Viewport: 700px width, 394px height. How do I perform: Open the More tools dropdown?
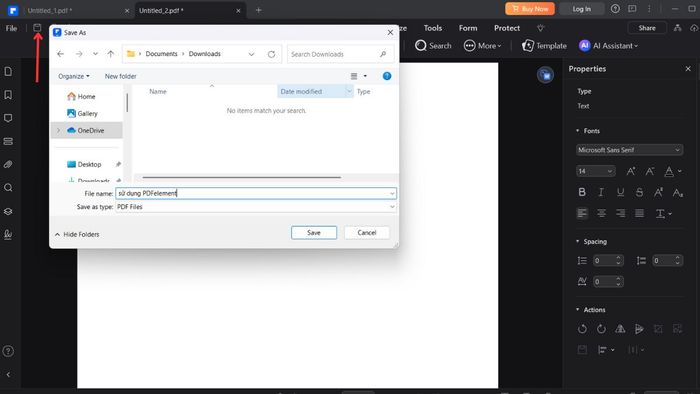tap(483, 46)
